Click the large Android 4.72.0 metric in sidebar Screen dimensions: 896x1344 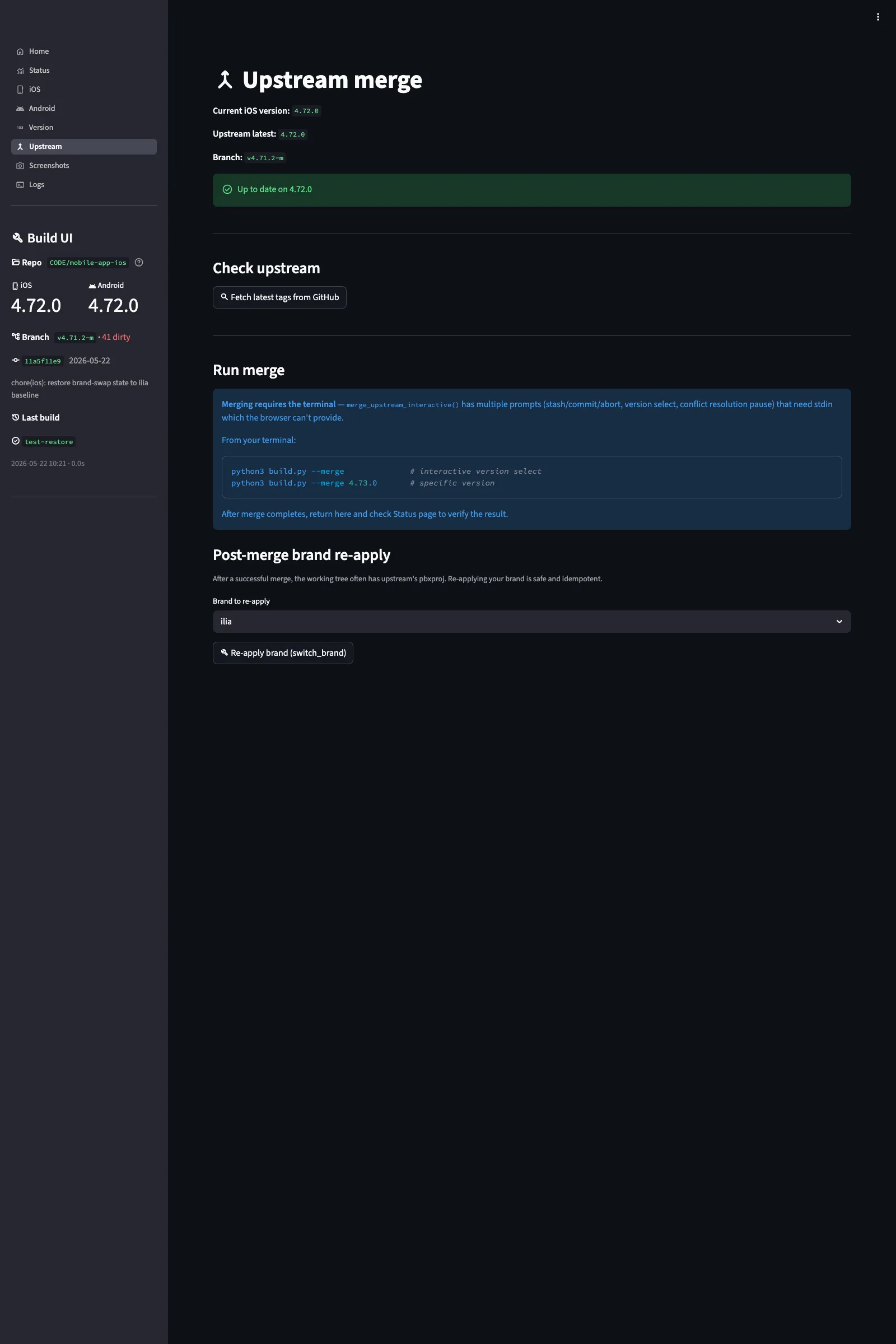[113, 305]
